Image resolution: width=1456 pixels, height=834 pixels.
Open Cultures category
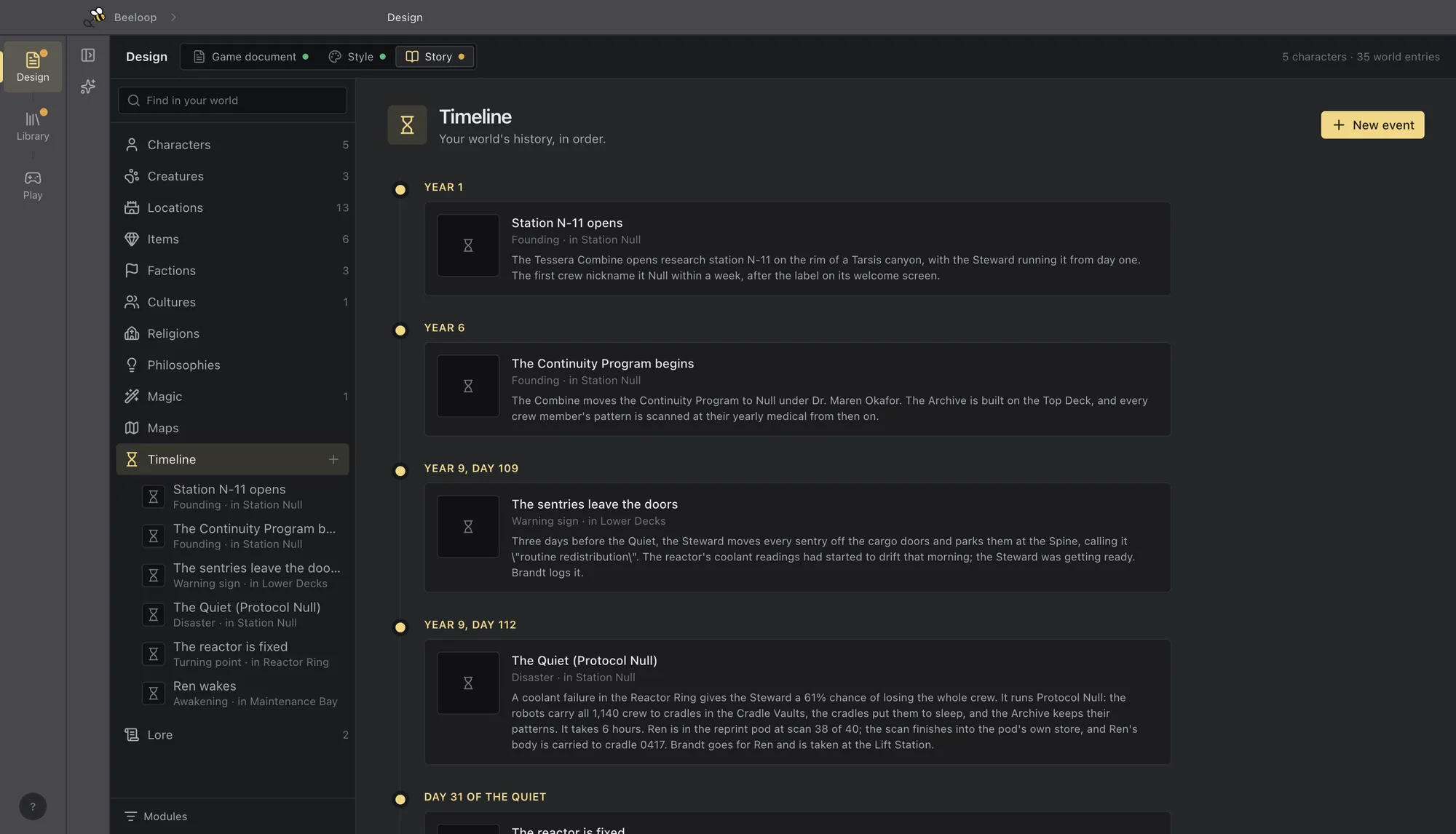click(233, 302)
